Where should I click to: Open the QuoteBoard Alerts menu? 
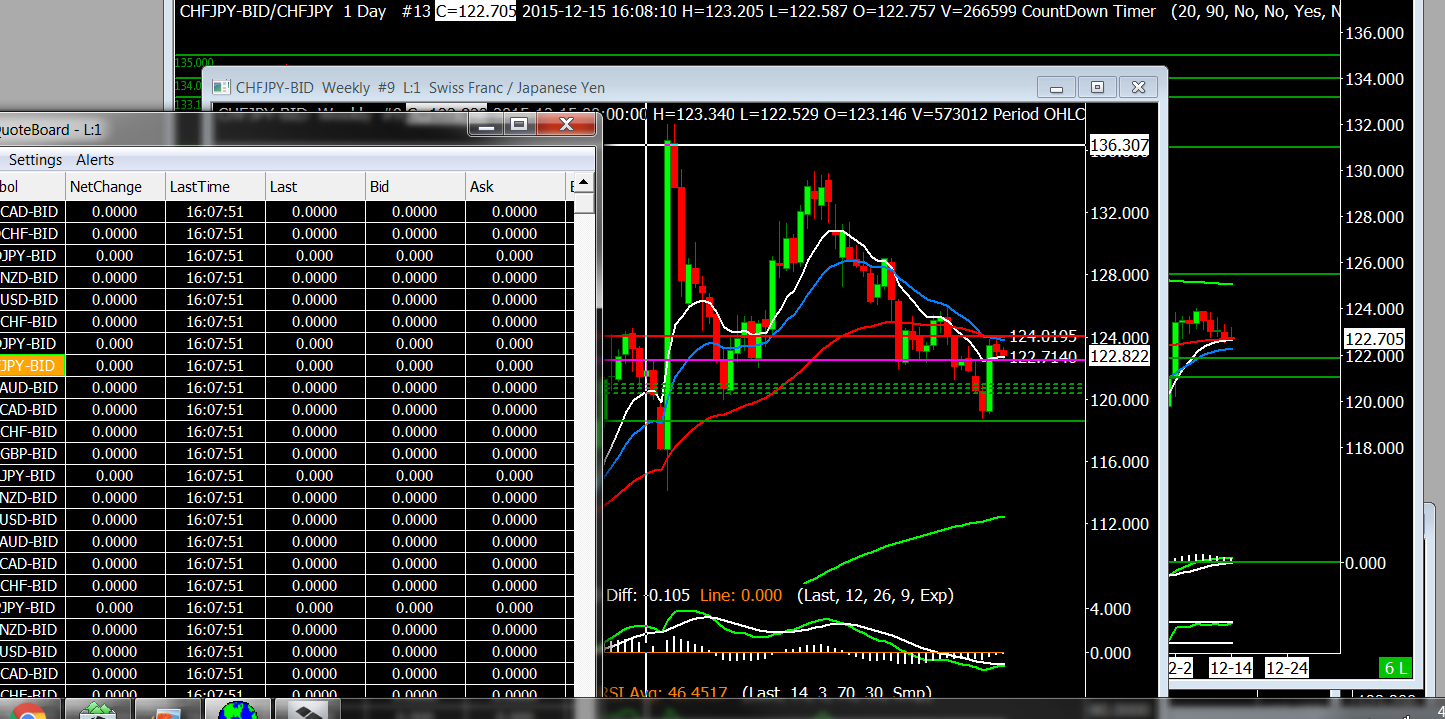tap(95, 160)
